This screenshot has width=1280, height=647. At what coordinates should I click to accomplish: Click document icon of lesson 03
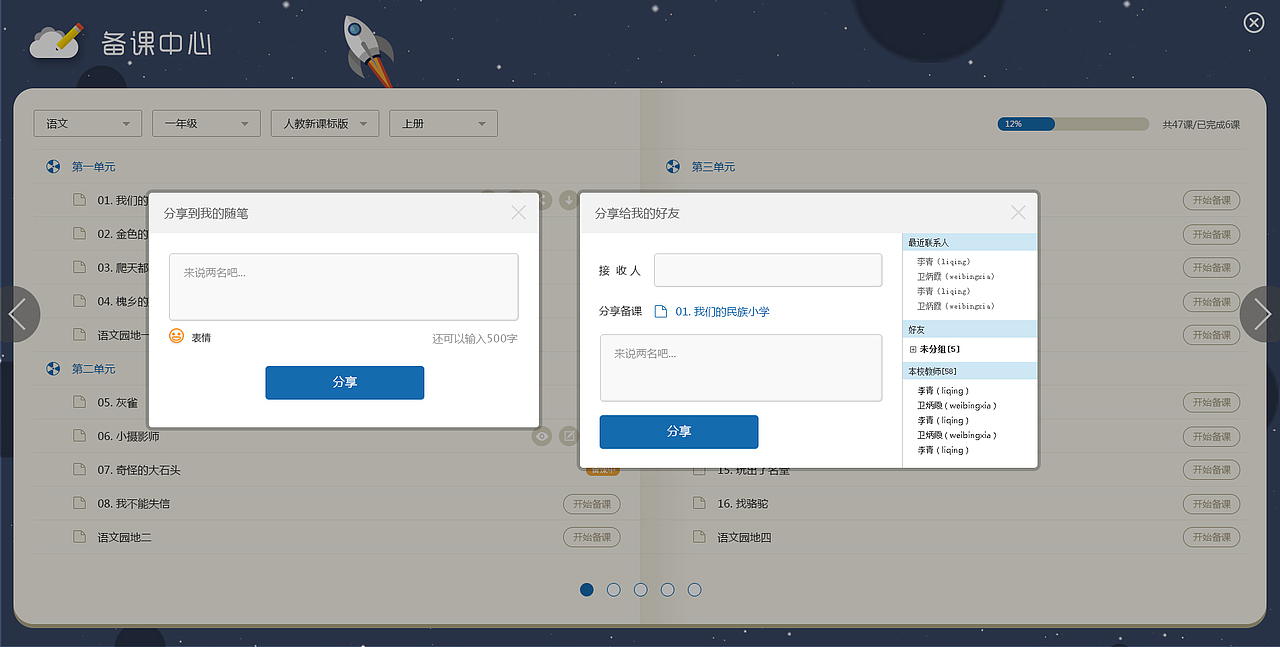click(x=79, y=267)
